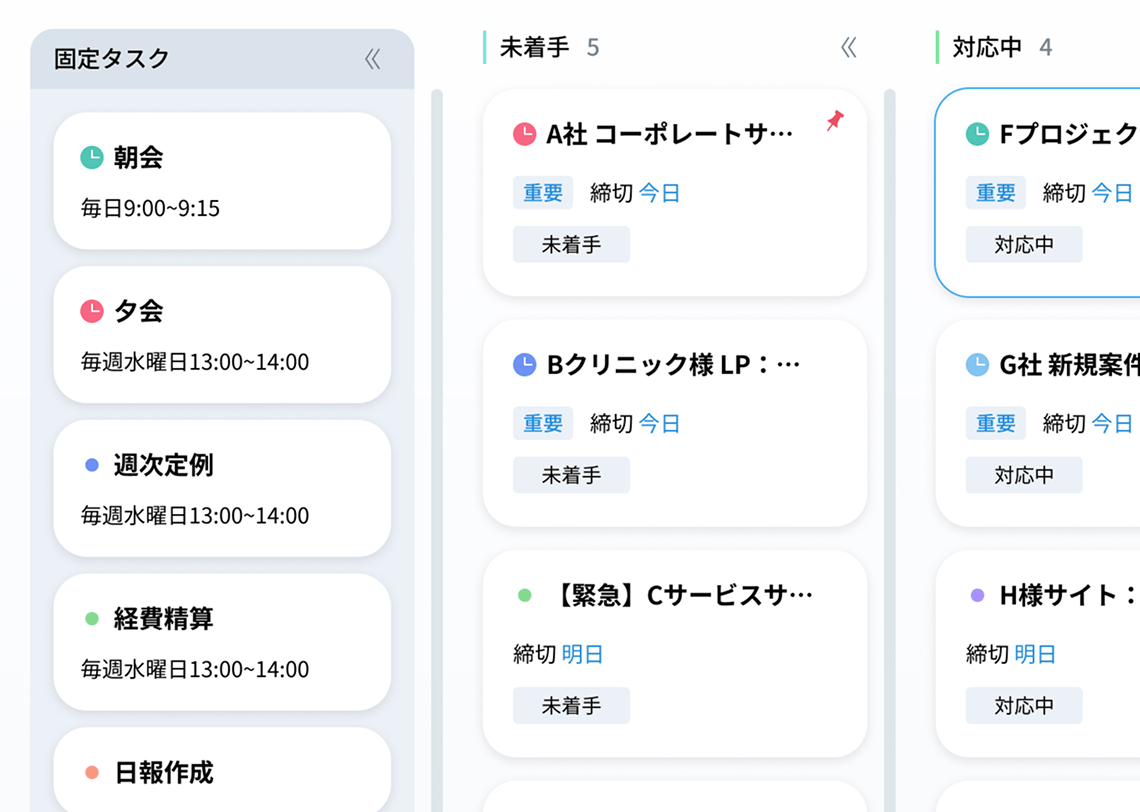This screenshot has height=812, width=1140.
Task: Toggle the 重要 tag on G社 新規案件 card
Action: point(996,423)
